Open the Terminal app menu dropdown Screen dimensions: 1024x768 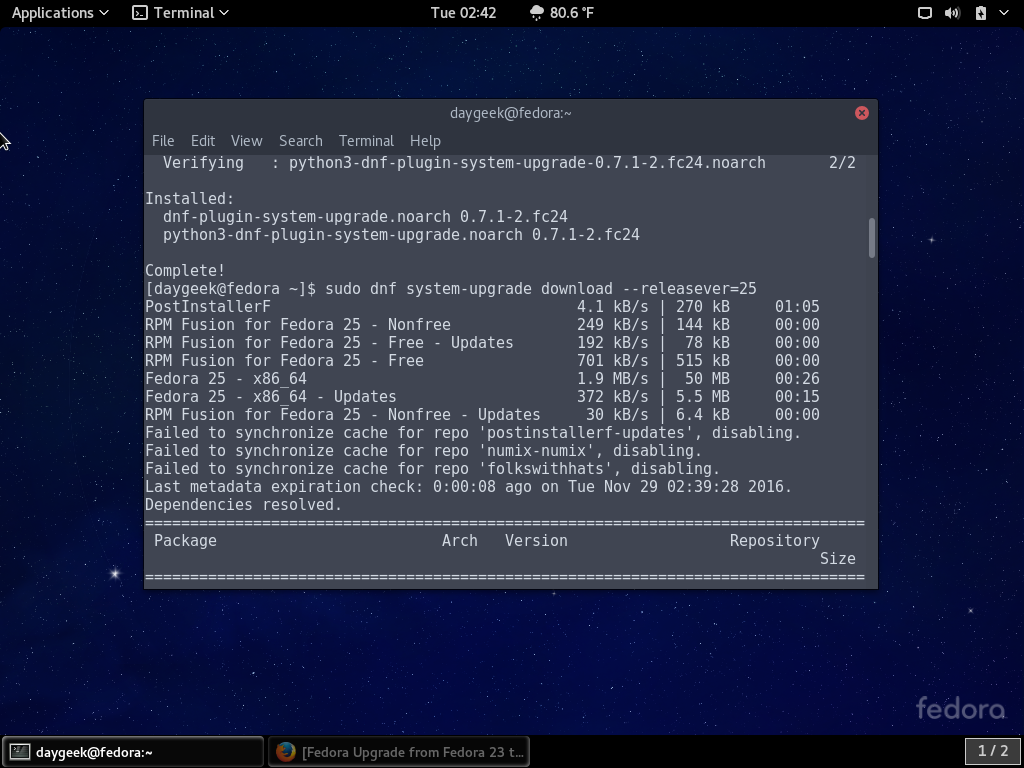185,13
